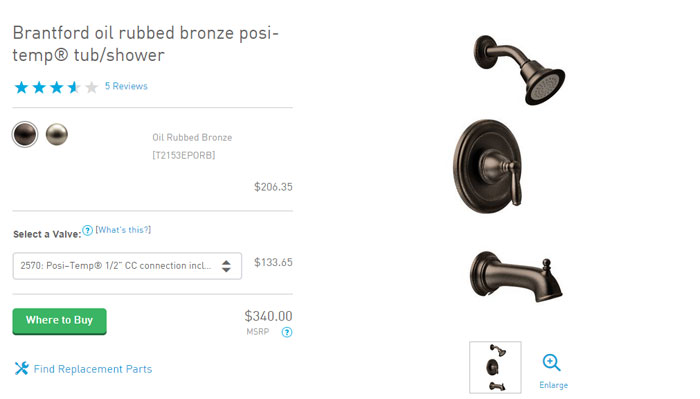Image resolution: width=700 pixels, height=399 pixels.
Task: Open the Find Replacement Parts link
Action: click(93, 369)
